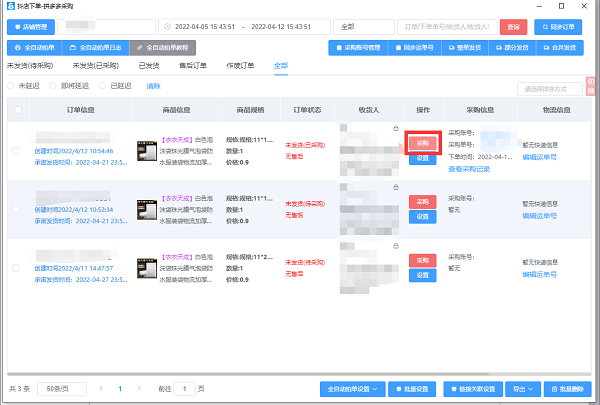Open the 全自动拍单教程 tutorial

(x=163, y=48)
